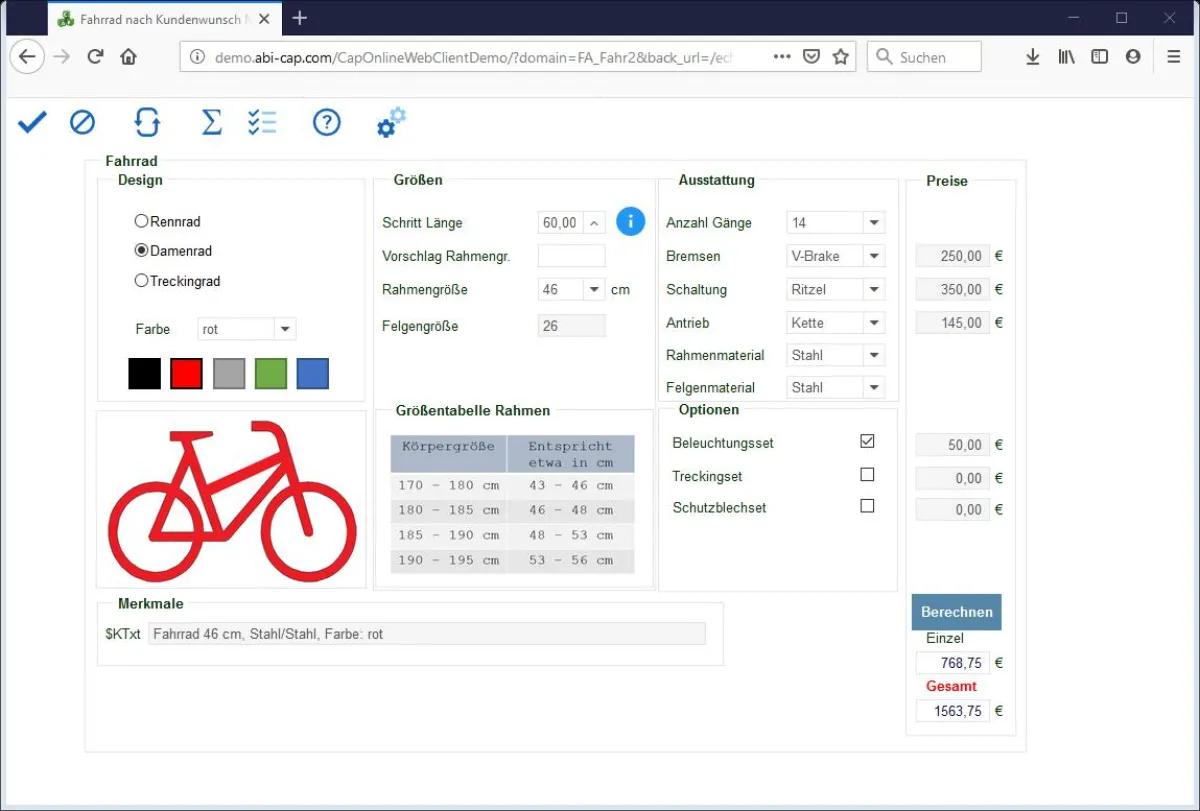Click the blue checkmark confirm icon
Screen dimensions: 1200x811
point(32,122)
